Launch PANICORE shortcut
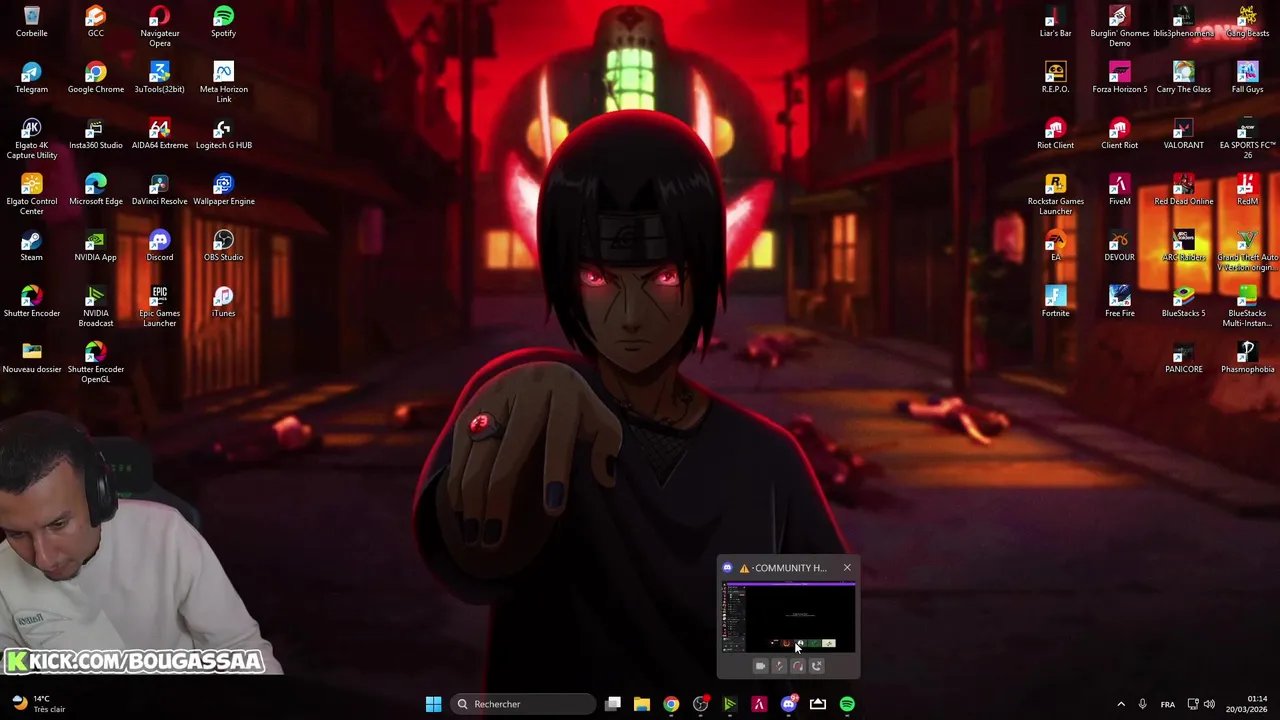Screen dimensions: 1280x720 1183,358
